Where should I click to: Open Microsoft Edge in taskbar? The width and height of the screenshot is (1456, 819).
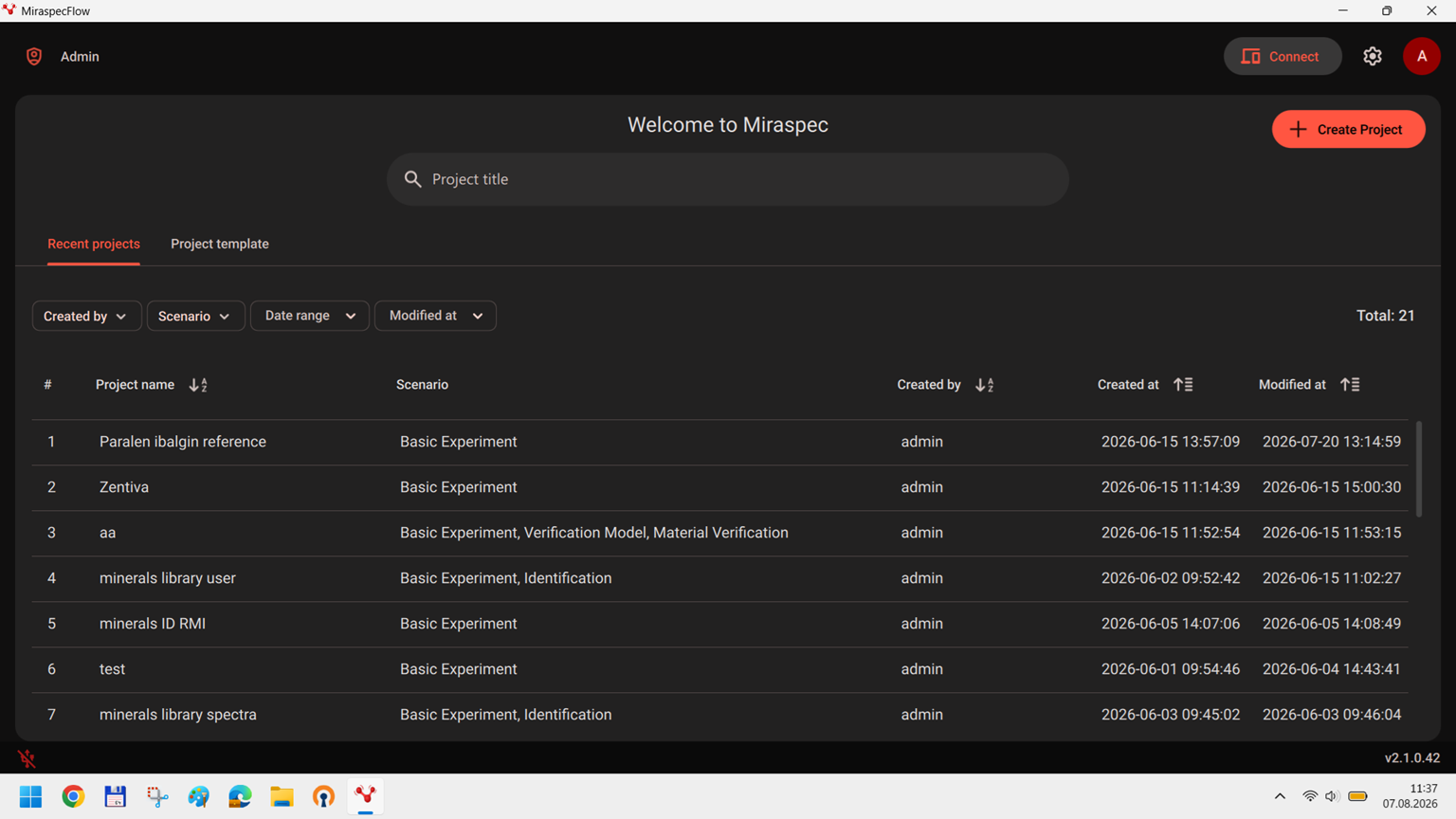pyautogui.click(x=240, y=796)
